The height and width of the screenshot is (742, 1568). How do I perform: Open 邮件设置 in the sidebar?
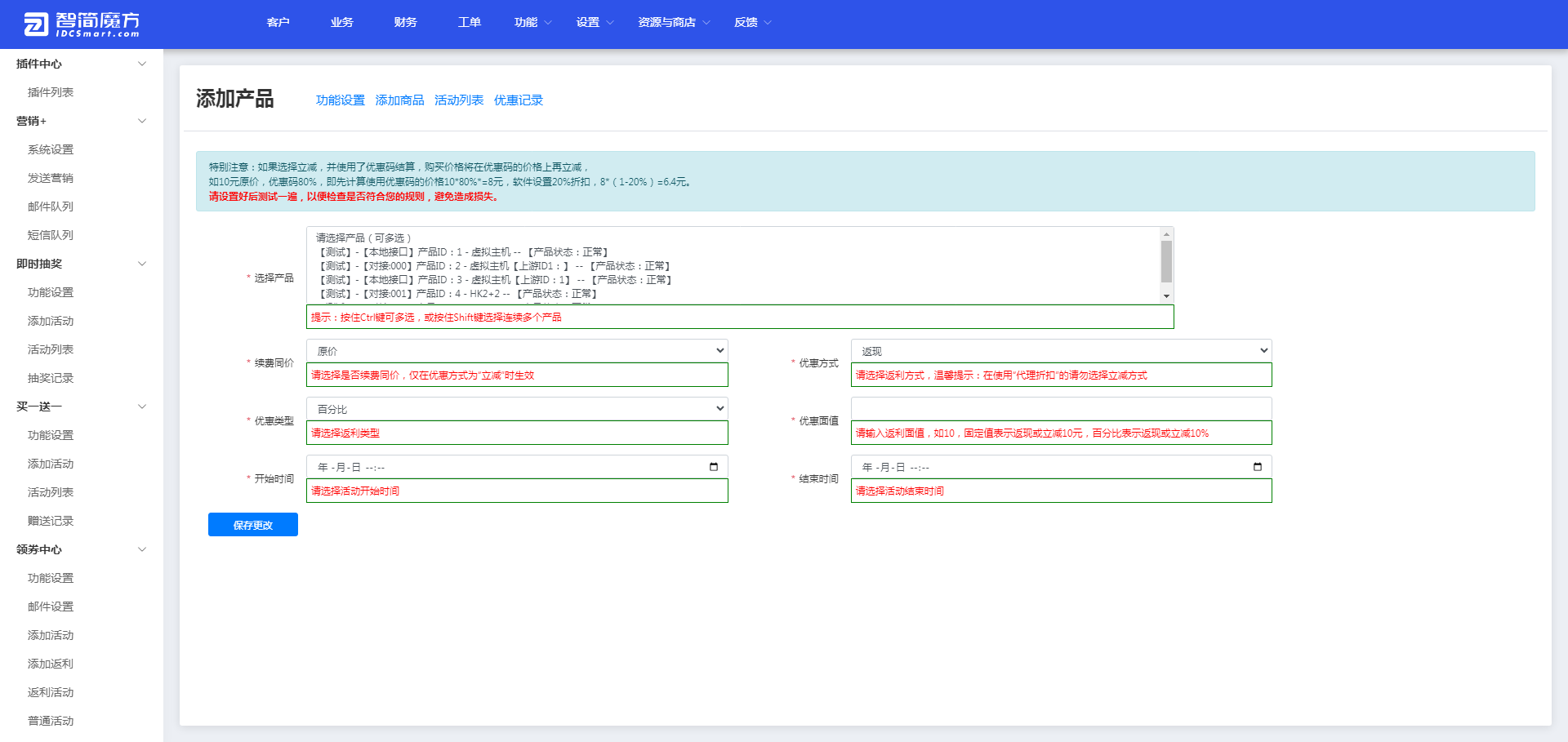51,606
